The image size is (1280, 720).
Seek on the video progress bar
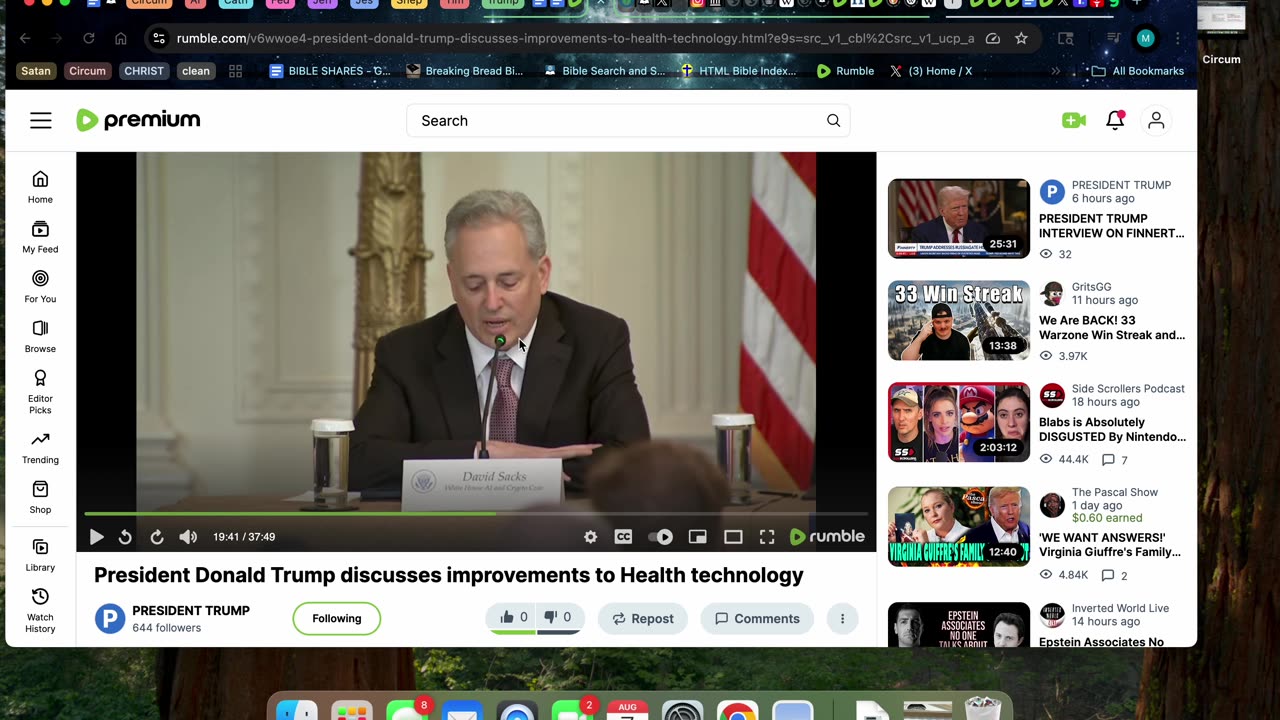[476, 514]
